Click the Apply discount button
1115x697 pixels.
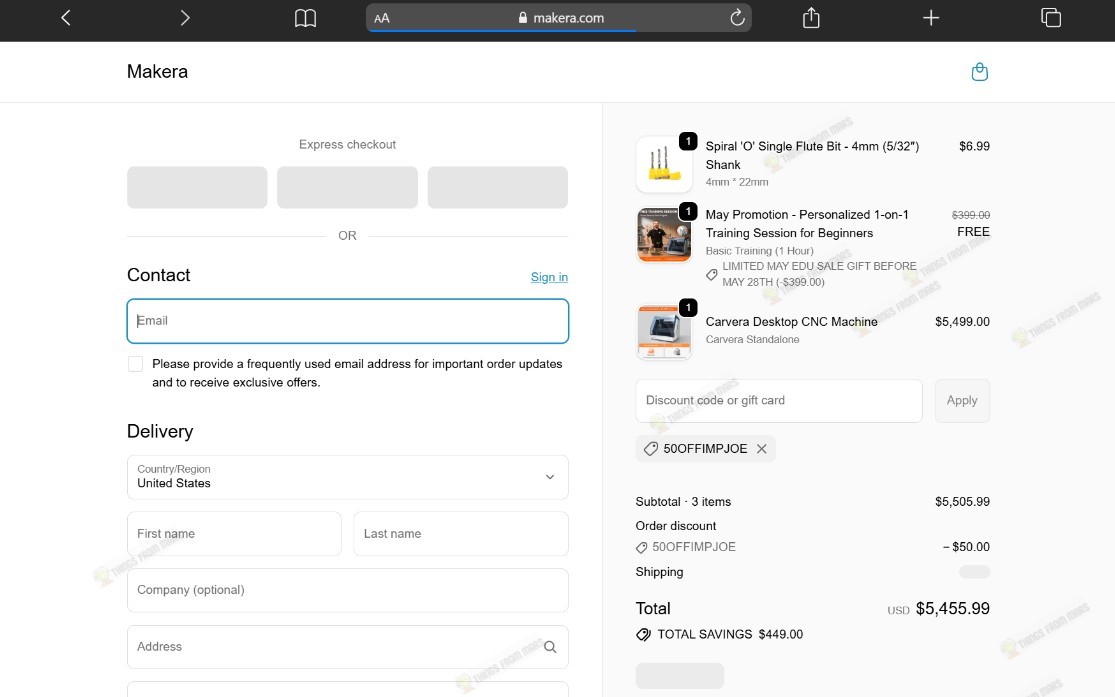[962, 401]
